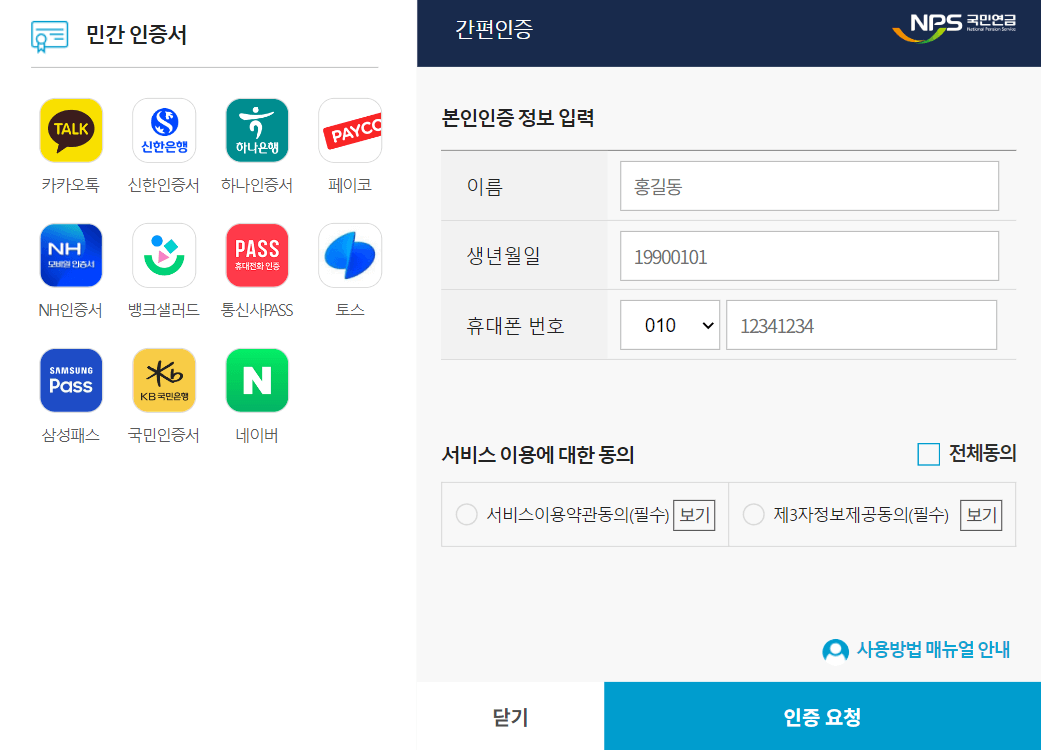Image resolution: width=1041 pixels, height=750 pixels.
Task: Pick the PAYCO authentication provider
Action: pyautogui.click(x=349, y=130)
